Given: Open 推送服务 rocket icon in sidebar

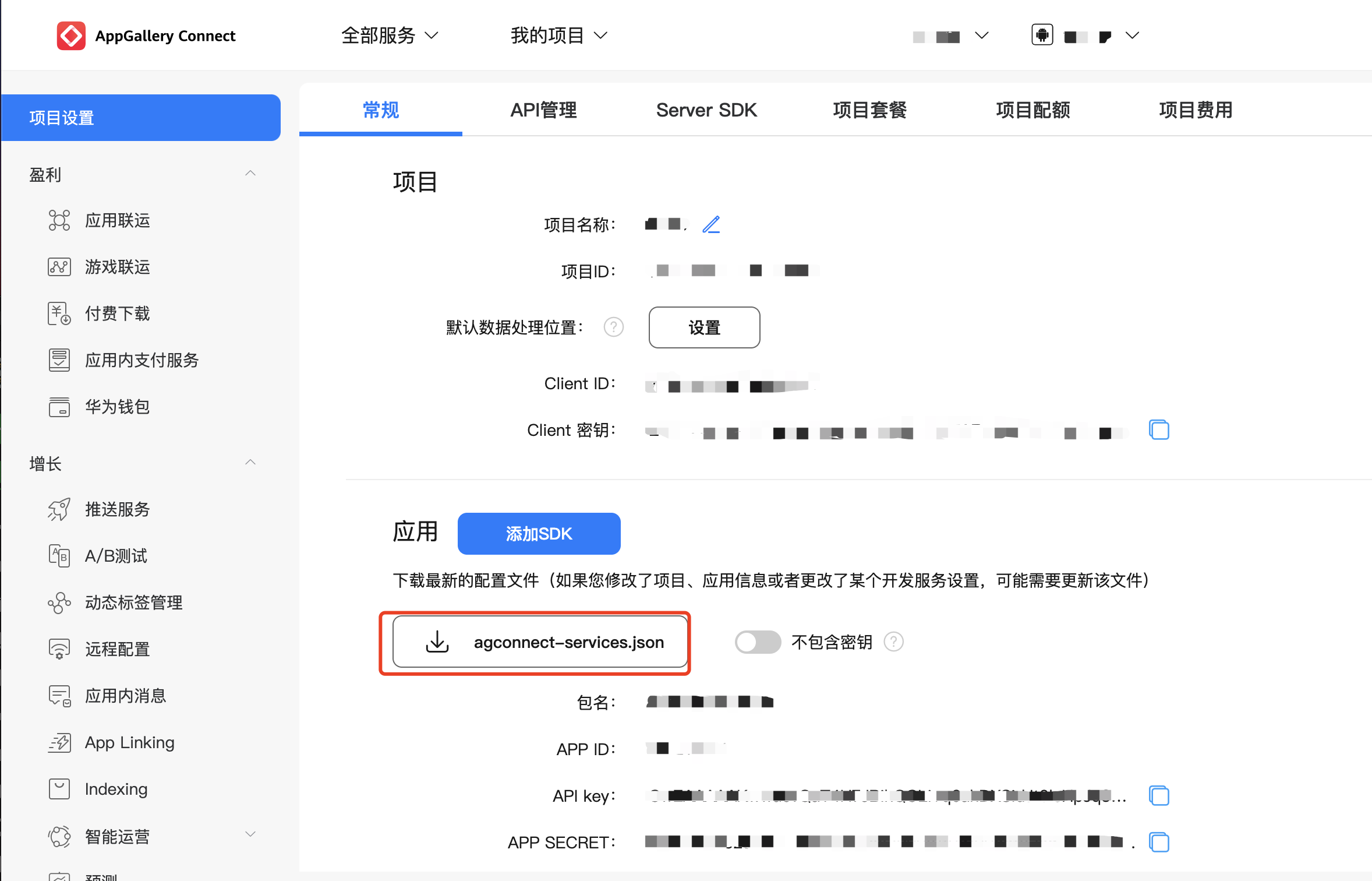Looking at the screenshot, I should [59, 509].
